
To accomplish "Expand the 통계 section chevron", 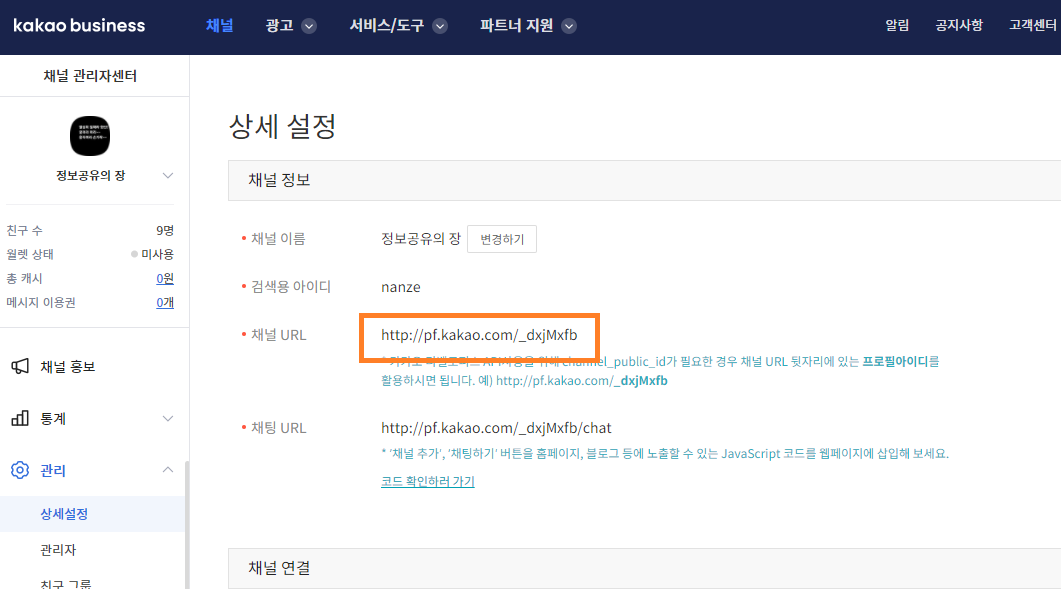I will click(x=168, y=418).
